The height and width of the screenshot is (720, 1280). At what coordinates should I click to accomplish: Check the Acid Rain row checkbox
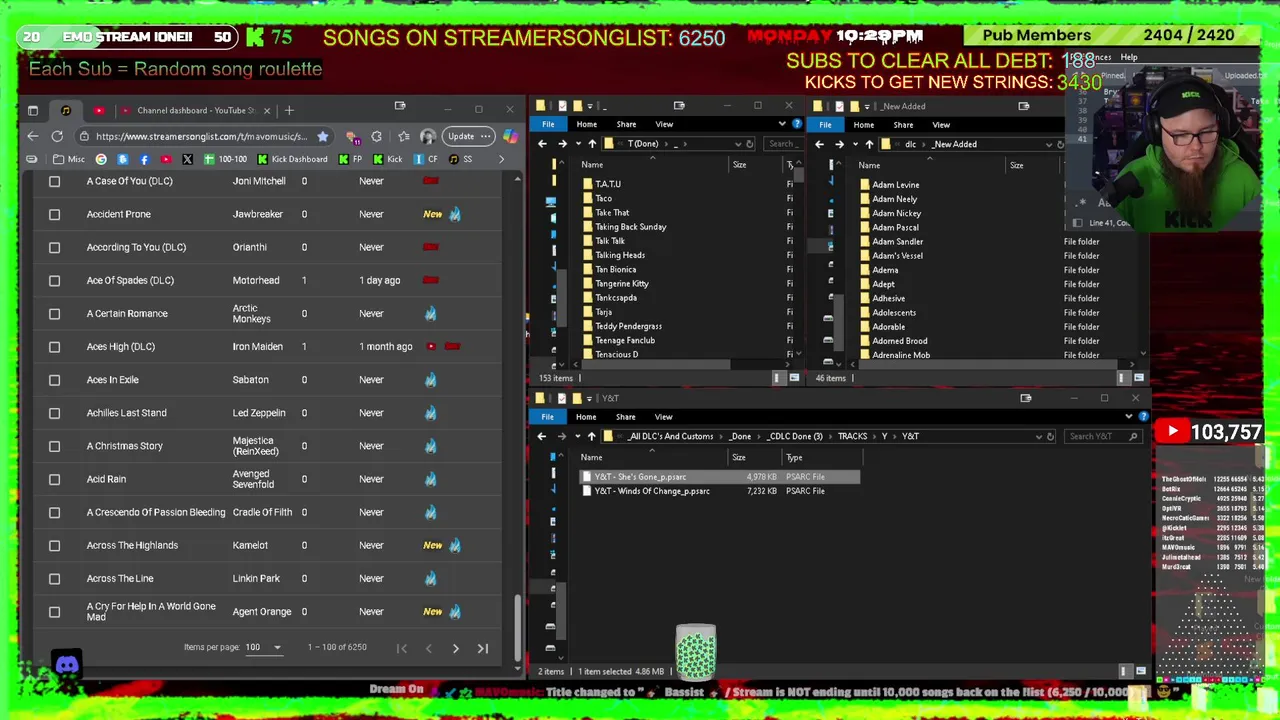pyautogui.click(x=55, y=479)
